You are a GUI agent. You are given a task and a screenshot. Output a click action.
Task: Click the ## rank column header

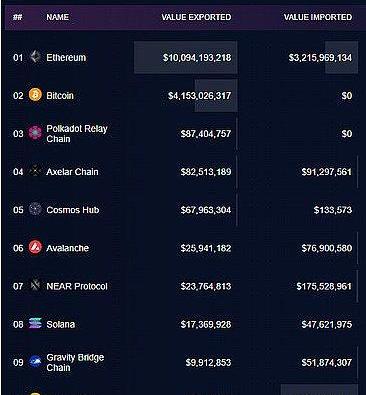(18, 17)
